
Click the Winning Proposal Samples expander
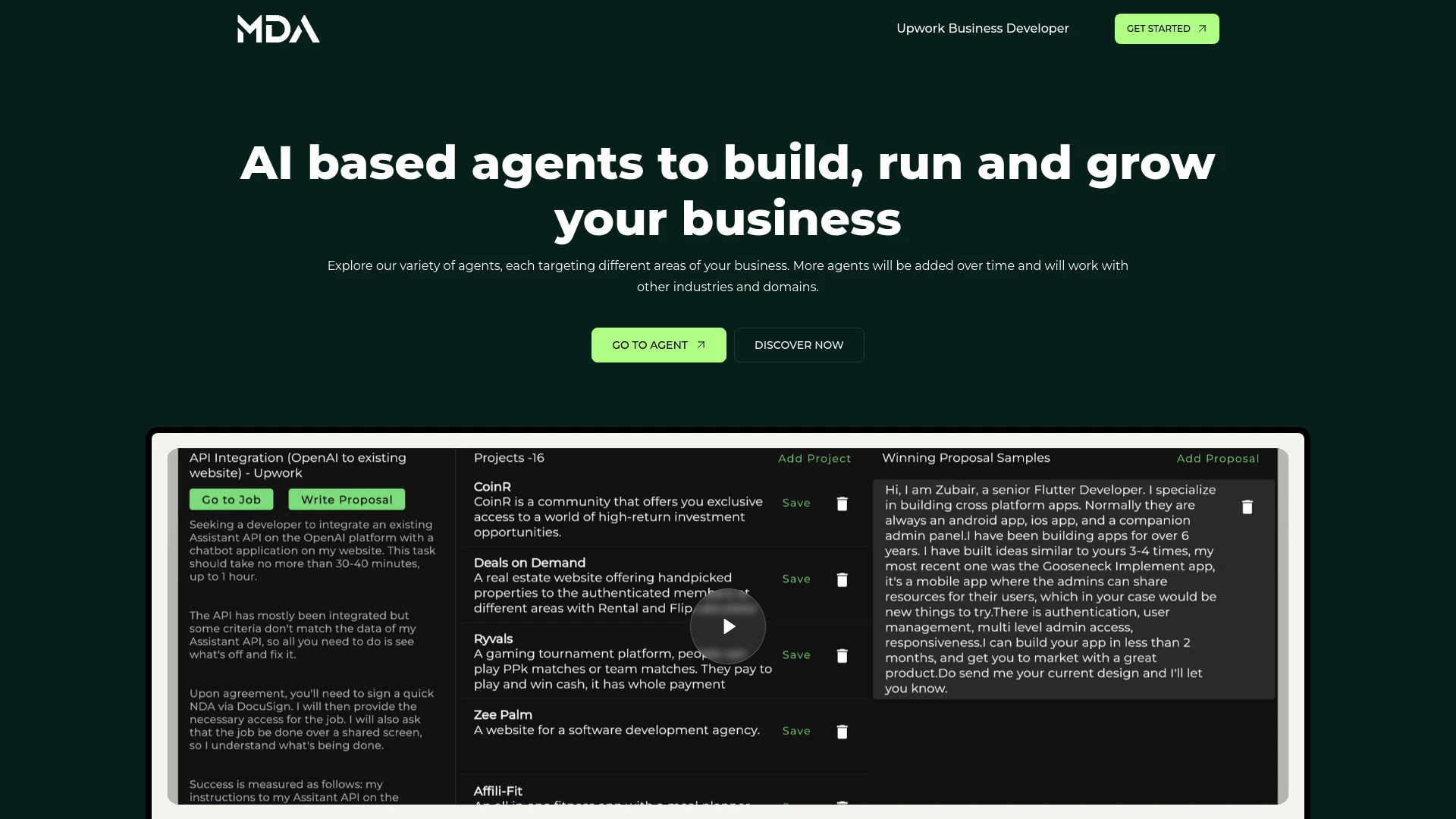pyautogui.click(x=966, y=457)
